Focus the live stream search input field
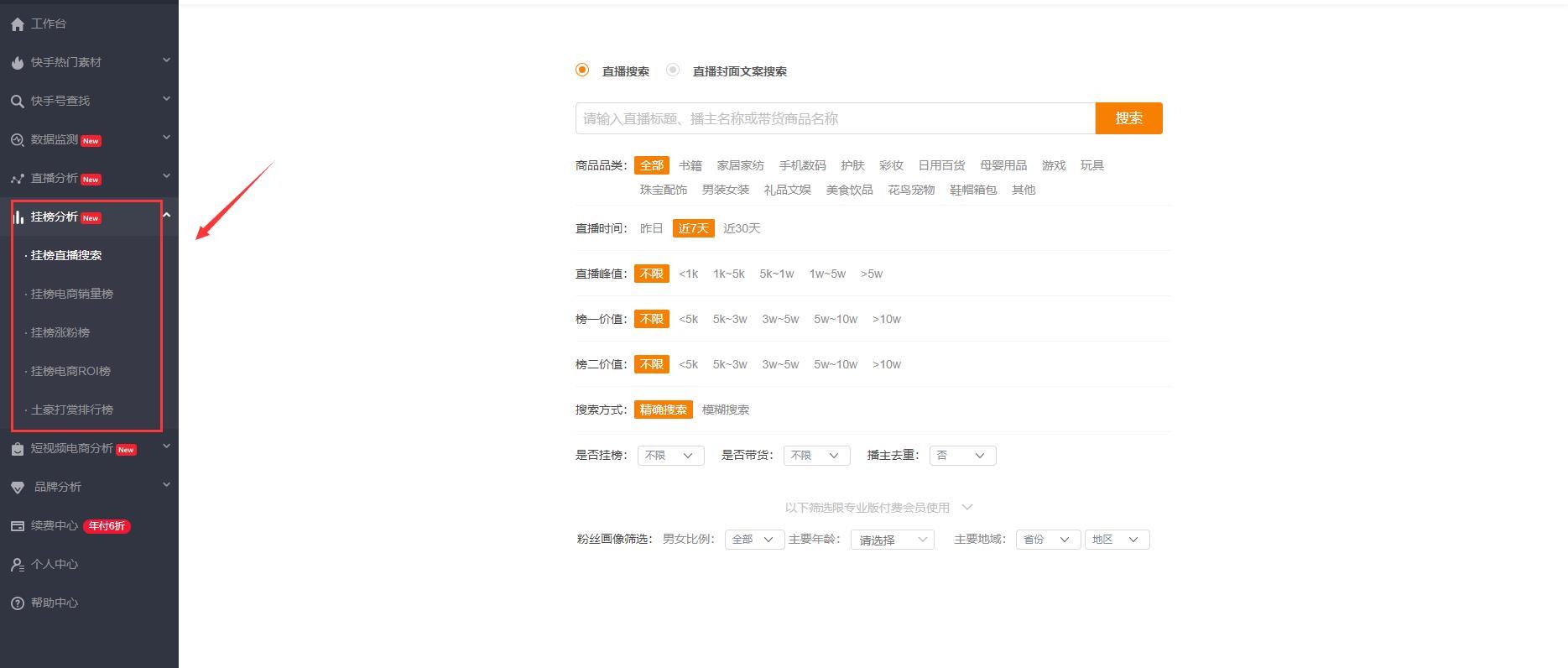The height and width of the screenshot is (668, 1568). [836, 118]
